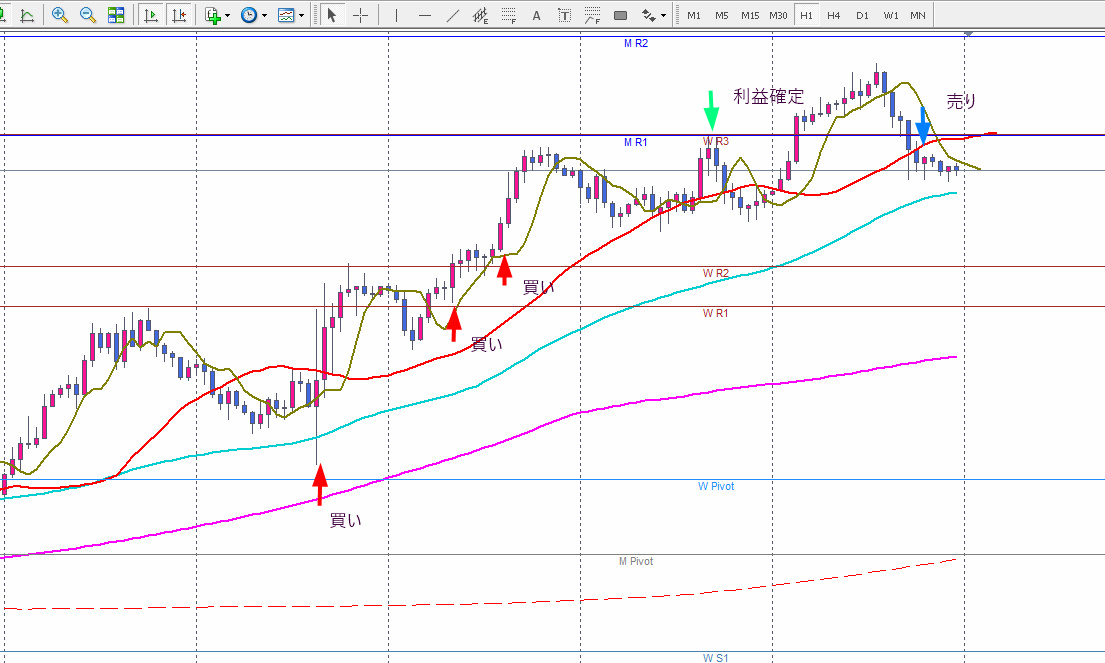Switch to M5 timeframe
The height and width of the screenshot is (663, 1105).
pos(722,15)
